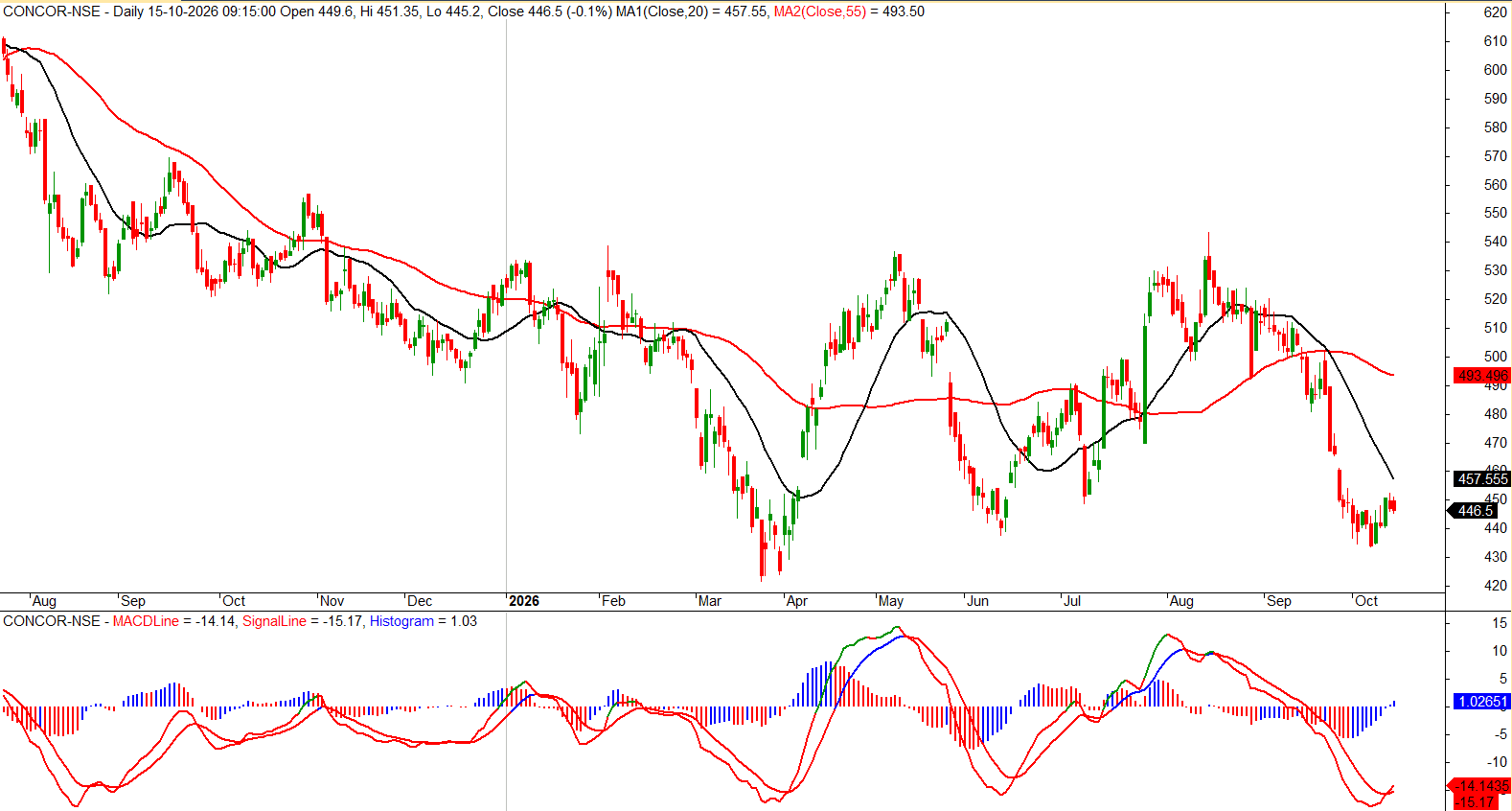Click the Jul label on time axis
Viewport: 1512px width, 811px height.
(1072, 601)
